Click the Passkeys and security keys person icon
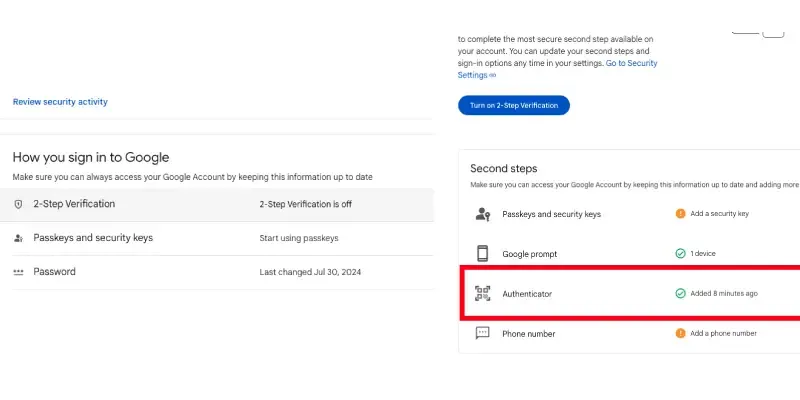Screen dimensions: 800x400 click(18, 238)
